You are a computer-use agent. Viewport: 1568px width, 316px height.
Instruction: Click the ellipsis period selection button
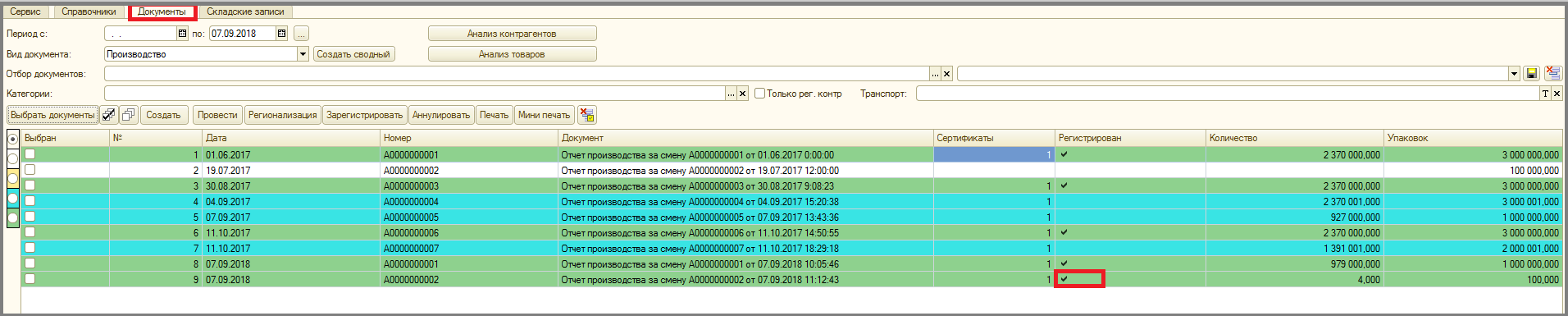tap(301, 34)
